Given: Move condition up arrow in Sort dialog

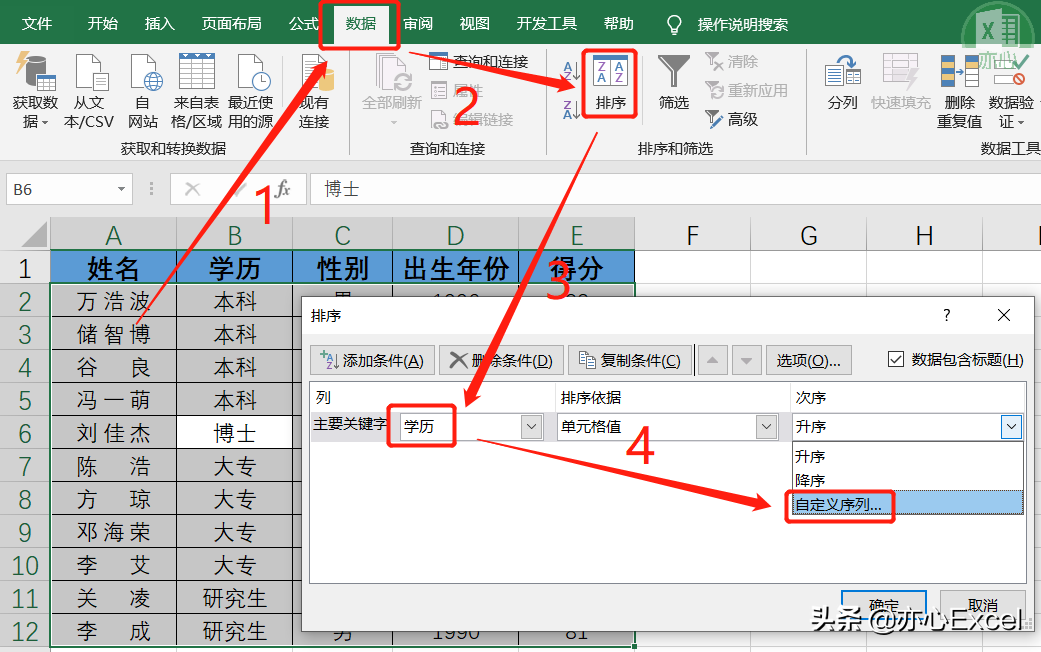Looking at the screenshot, I should 712,361.
